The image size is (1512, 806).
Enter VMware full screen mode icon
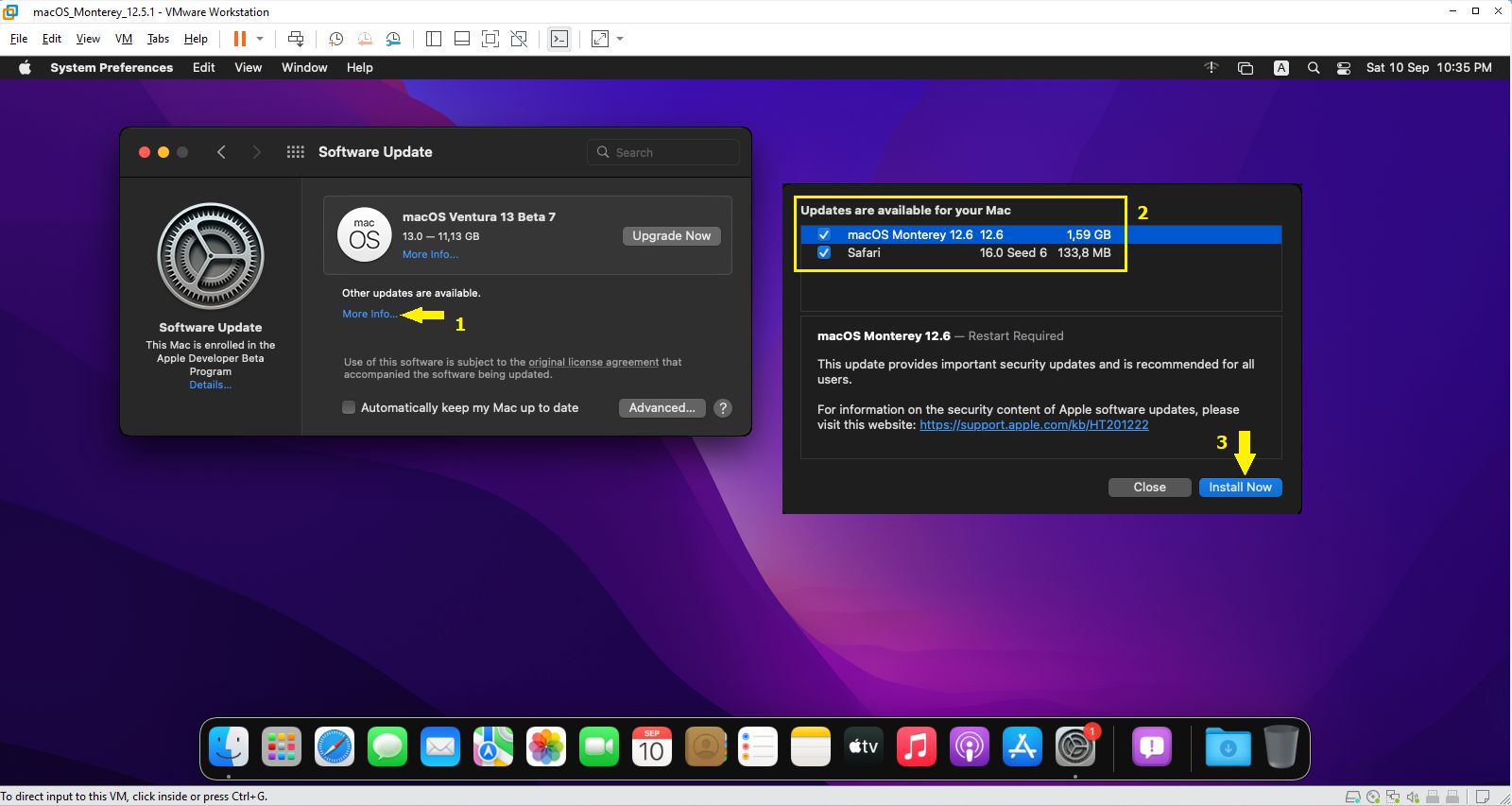coord(490,39)
